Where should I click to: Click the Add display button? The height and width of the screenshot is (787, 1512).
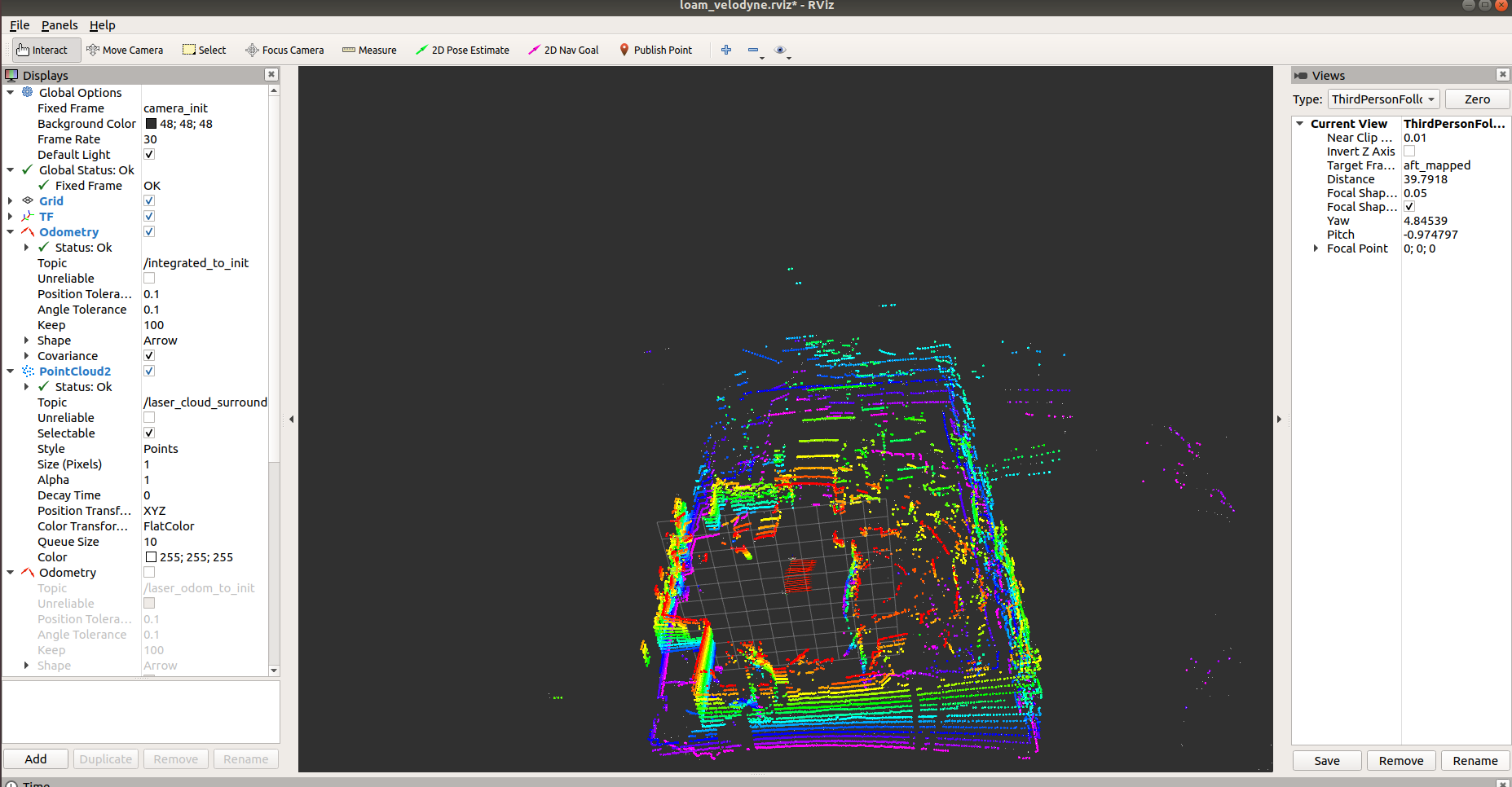[36, 758]
